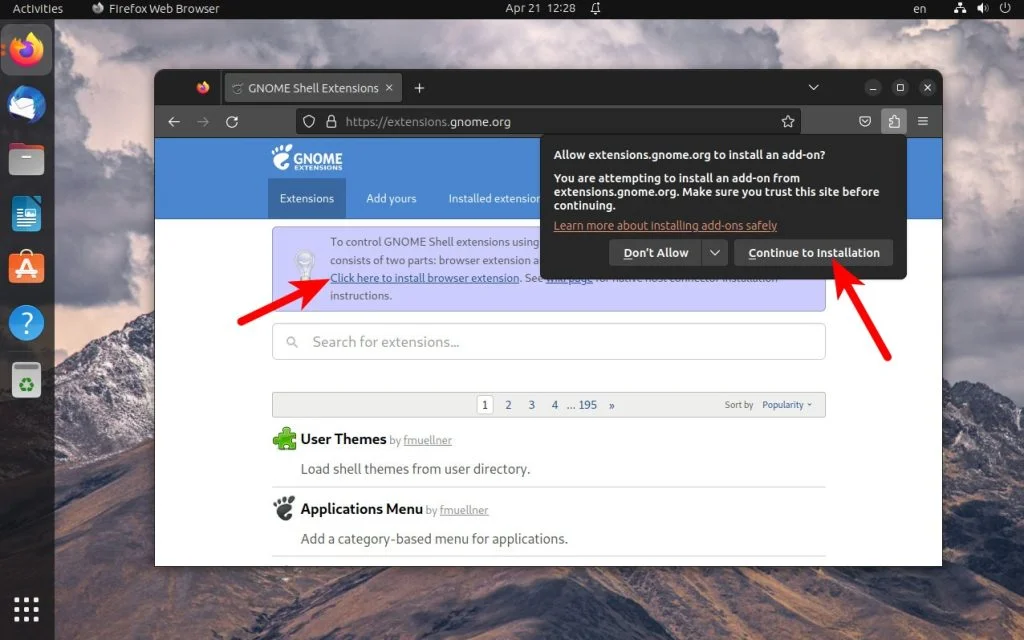Viewport: 1024px width, 640px height.
Task: Open the Popularity sort dropdown
Action: (x=787, y=404)
